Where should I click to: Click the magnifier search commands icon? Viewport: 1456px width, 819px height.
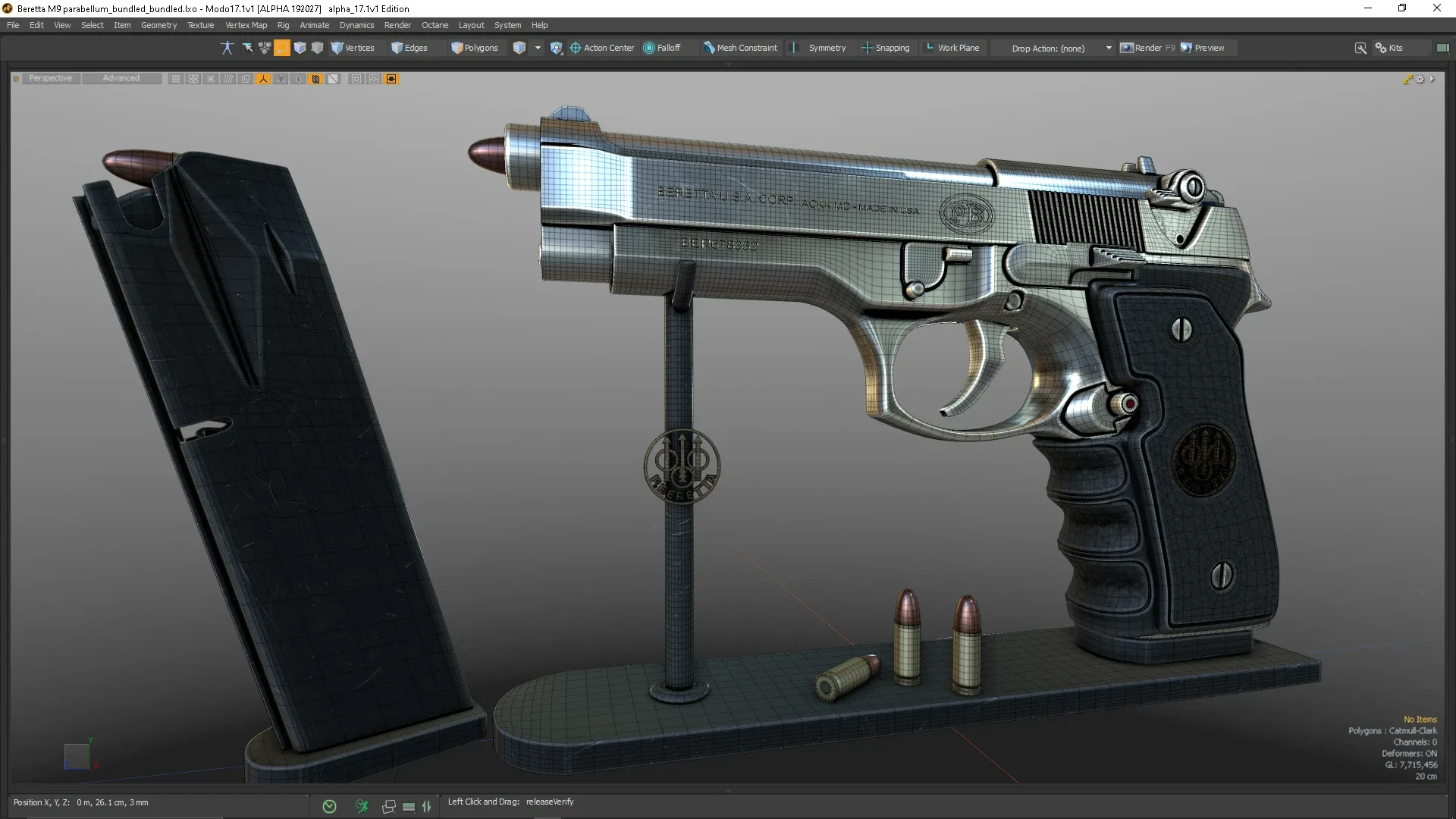coord(1360,48)
